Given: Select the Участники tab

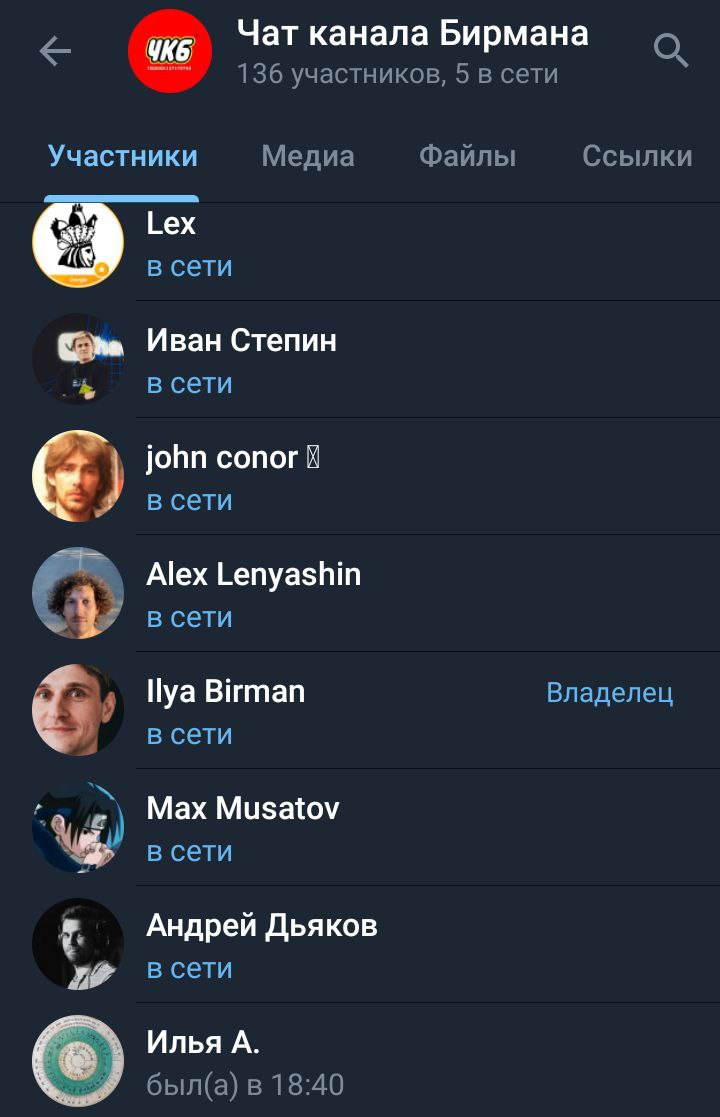Looking at the screenshot, I should tap(122, 156).
